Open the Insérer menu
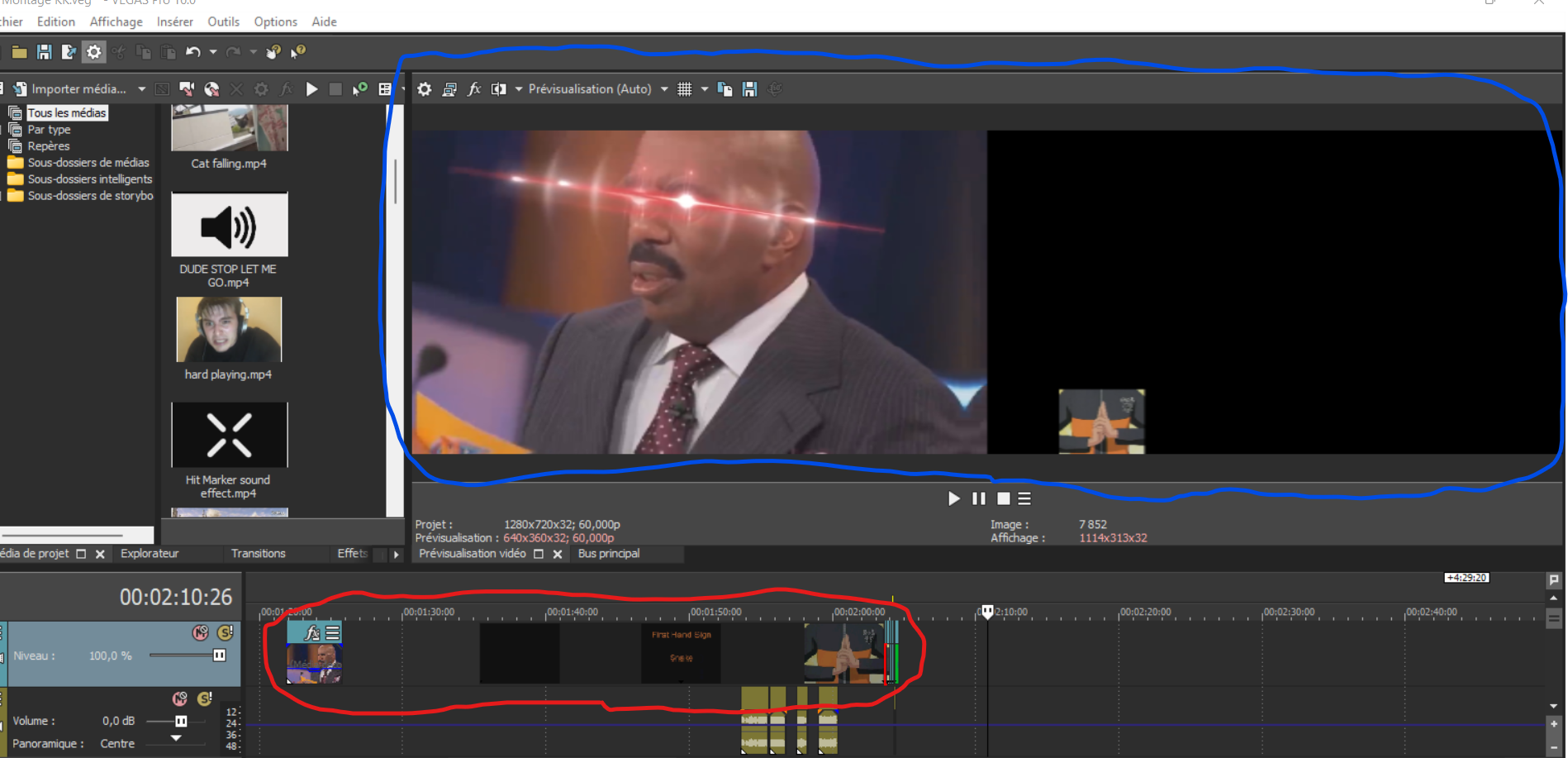The height and width of the screenshot is (758, 1568). tap(175, 21)
